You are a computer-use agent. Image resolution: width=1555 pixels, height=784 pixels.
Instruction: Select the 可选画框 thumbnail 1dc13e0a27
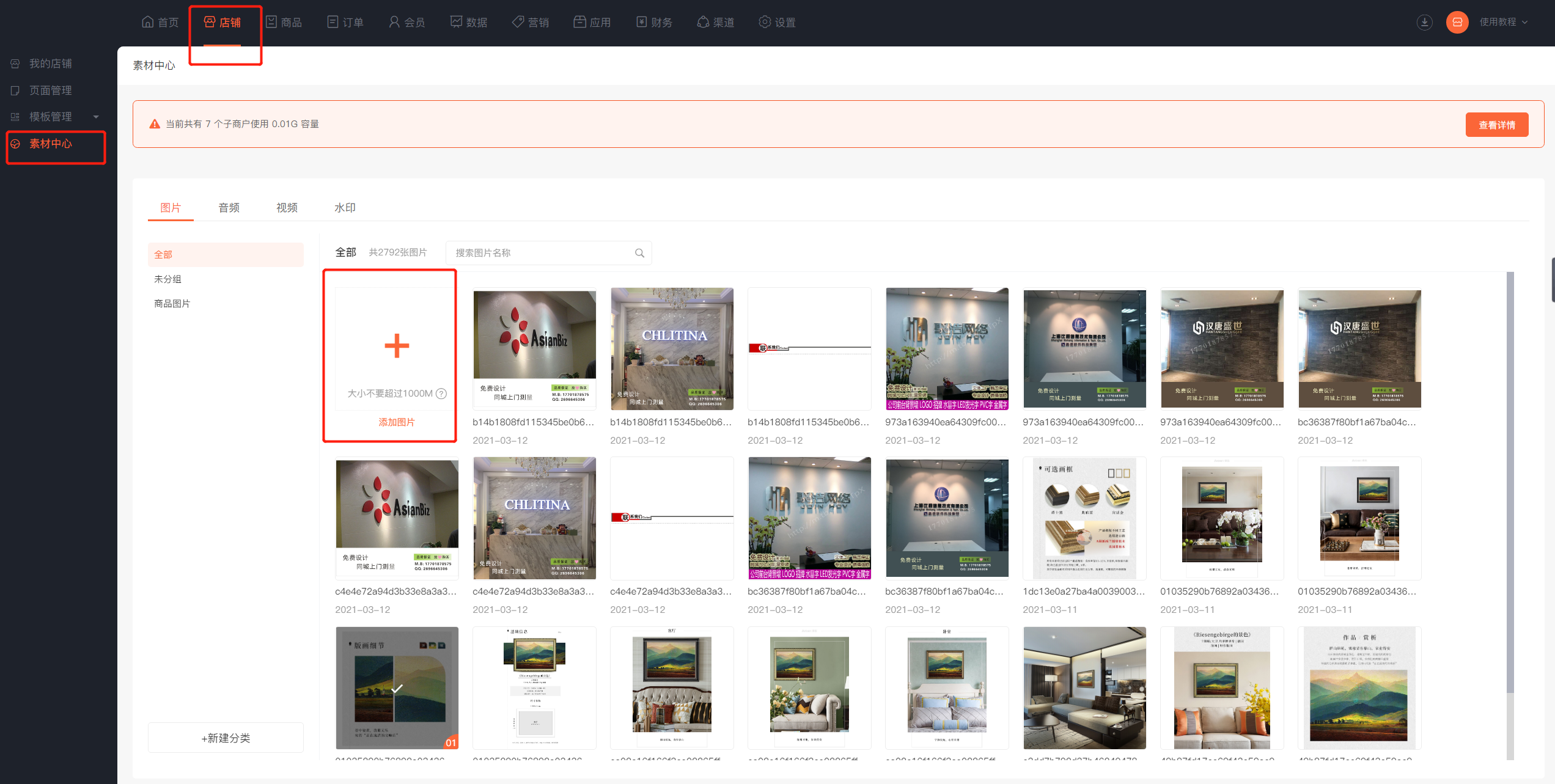[x=1084, y=518]
